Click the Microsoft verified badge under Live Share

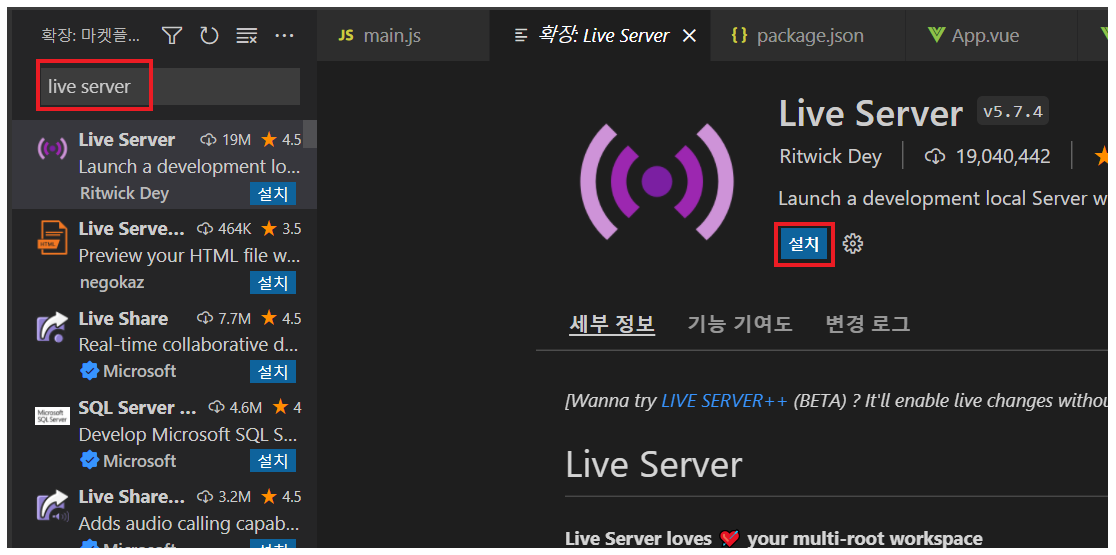click(x=89, y=371)
